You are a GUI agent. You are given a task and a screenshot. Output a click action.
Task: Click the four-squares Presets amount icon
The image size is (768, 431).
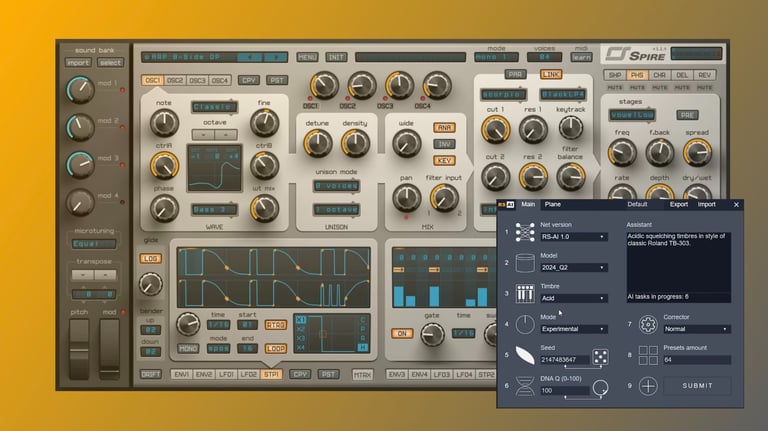click(x=648, y=355)
